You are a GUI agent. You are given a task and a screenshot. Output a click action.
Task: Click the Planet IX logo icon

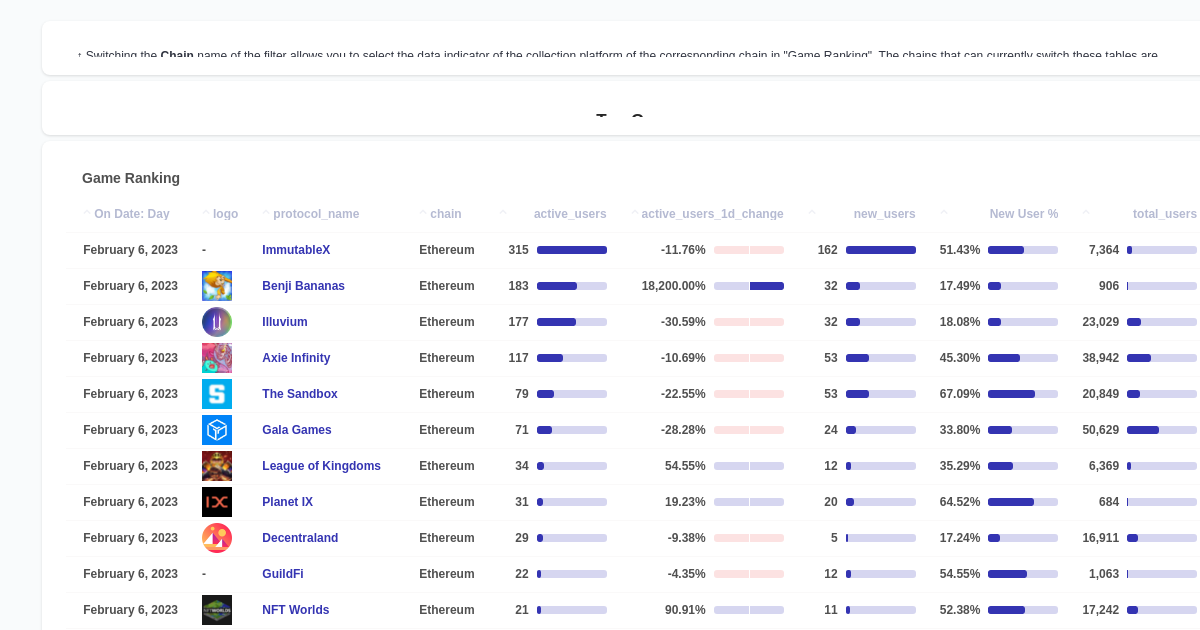click(217, 502)
